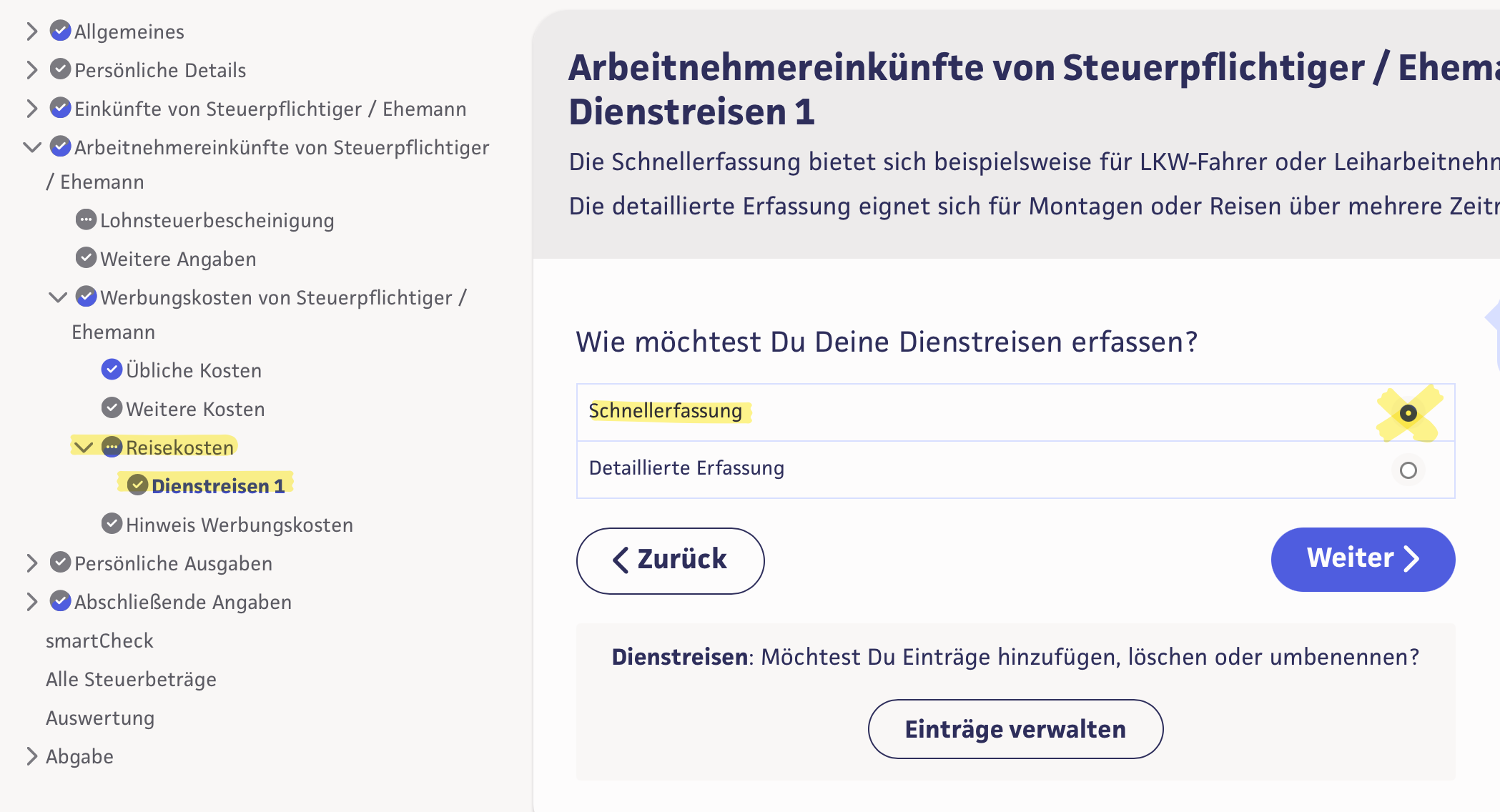Expand the Persönliche Details section
The image size is (1500, 812).
tap(31, 70)
